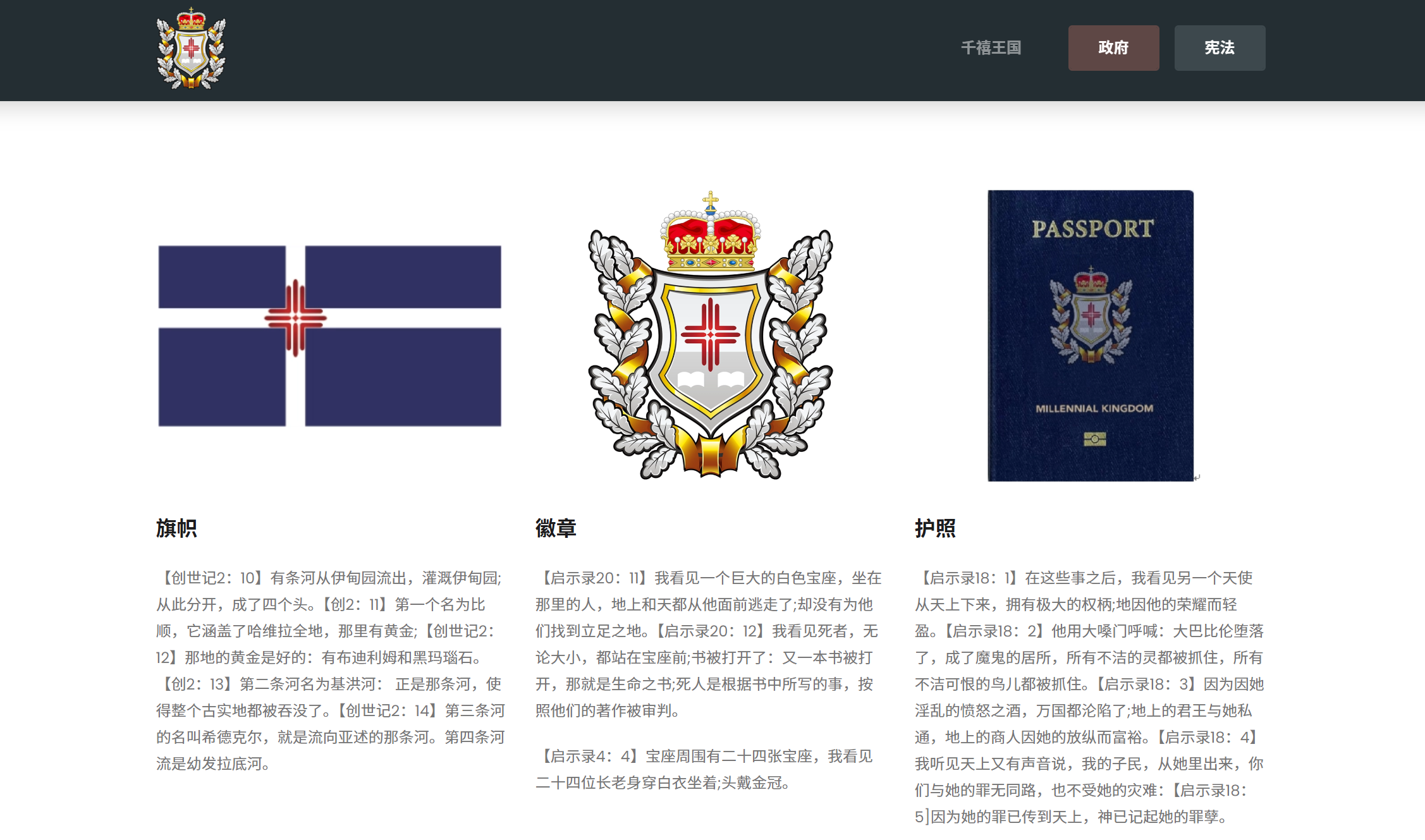Click the 徽章 heading
This screenshot has width=1425, height=840.
click(556, 528)
